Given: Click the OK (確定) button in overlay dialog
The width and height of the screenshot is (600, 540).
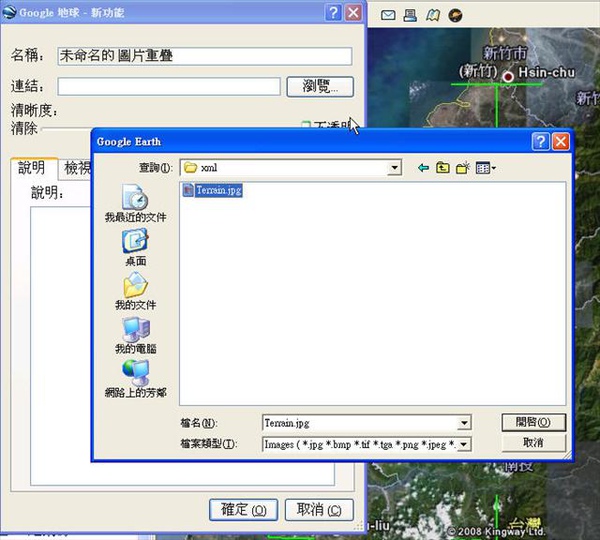Looking at the screenshot, I should (243, 509).
